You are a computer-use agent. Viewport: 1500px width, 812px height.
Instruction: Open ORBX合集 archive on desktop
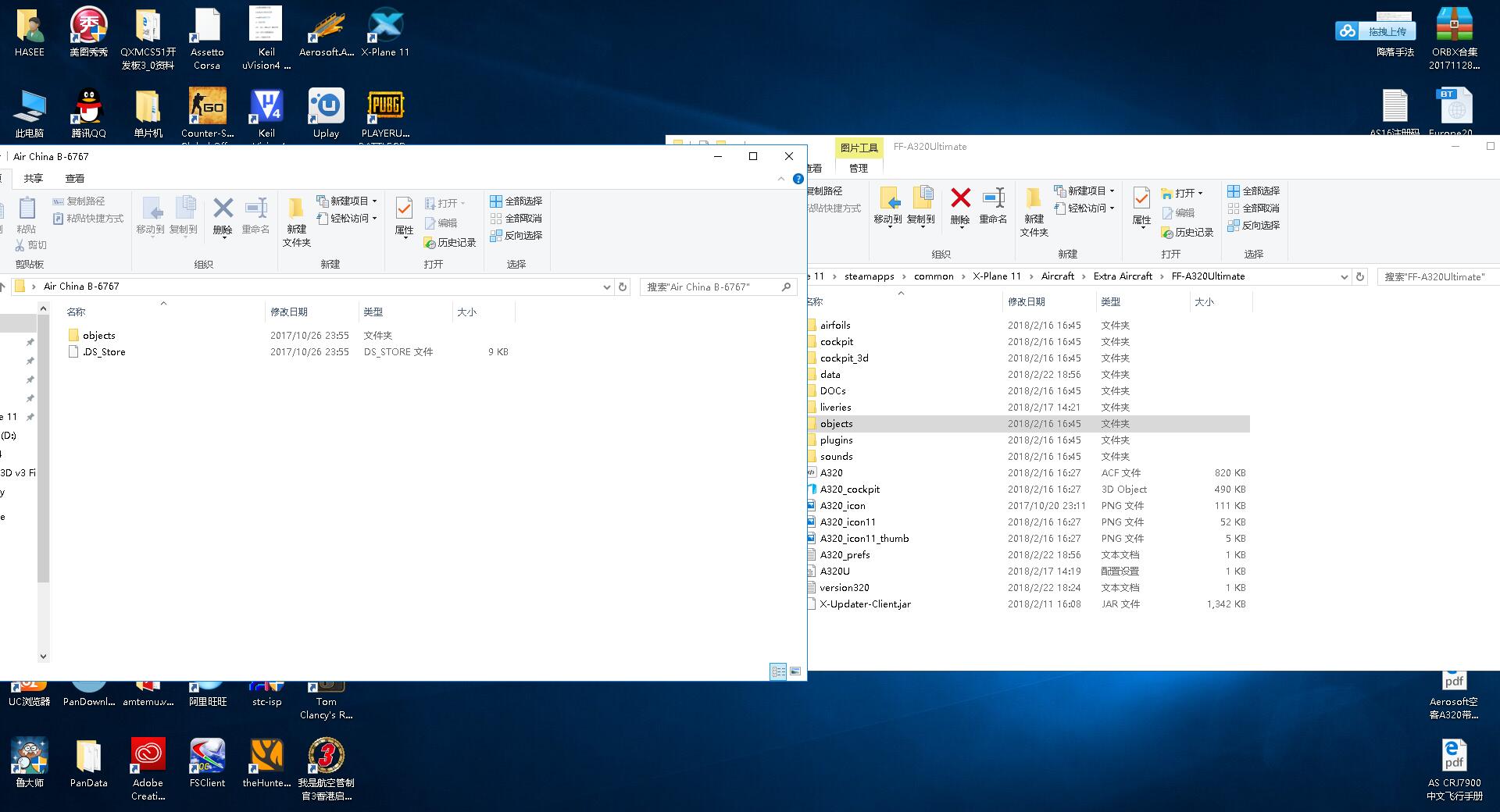tap(1454, 38)
